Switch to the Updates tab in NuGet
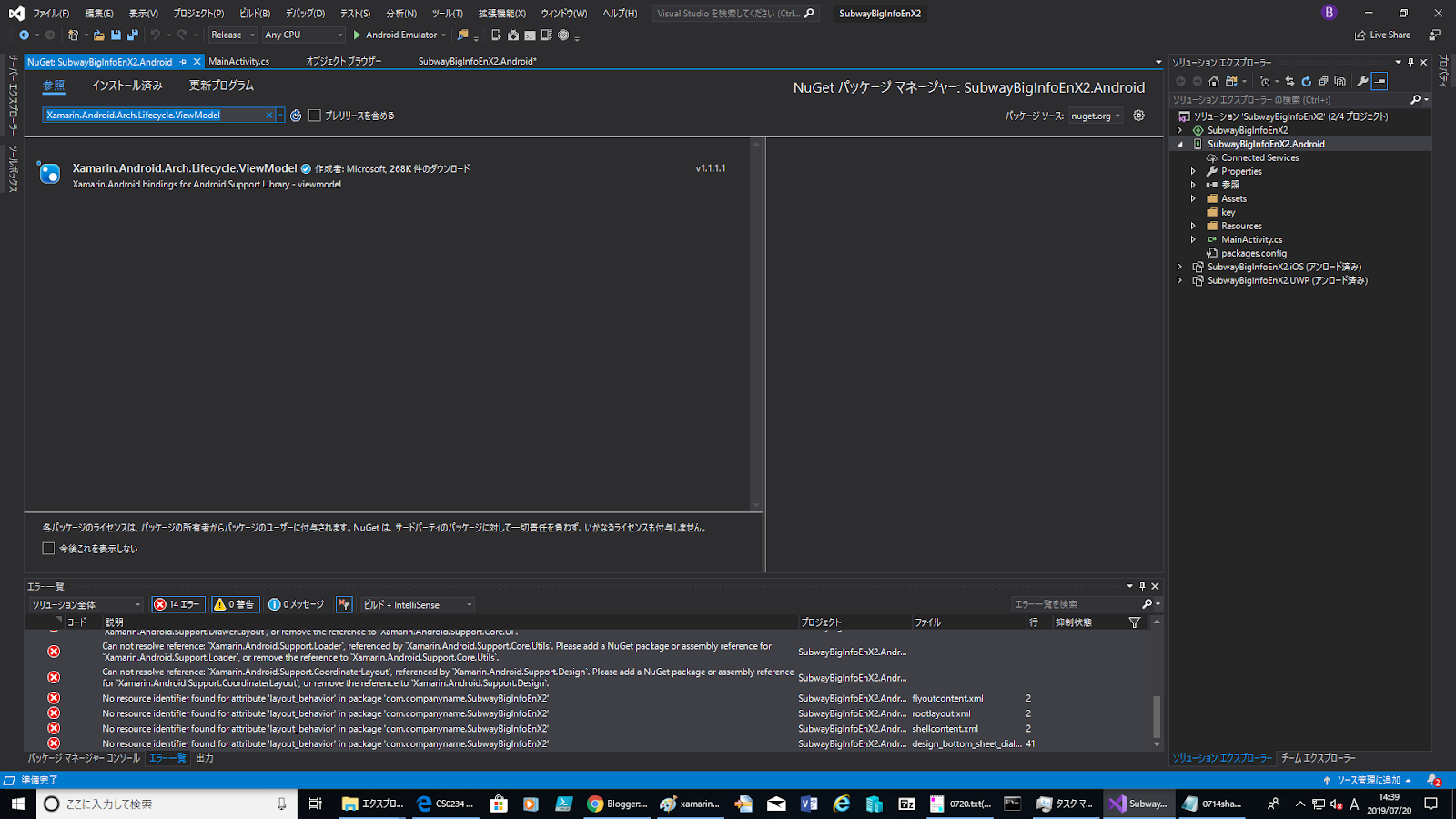Screen dimensions: 1456x819 (x=221, y=86)
